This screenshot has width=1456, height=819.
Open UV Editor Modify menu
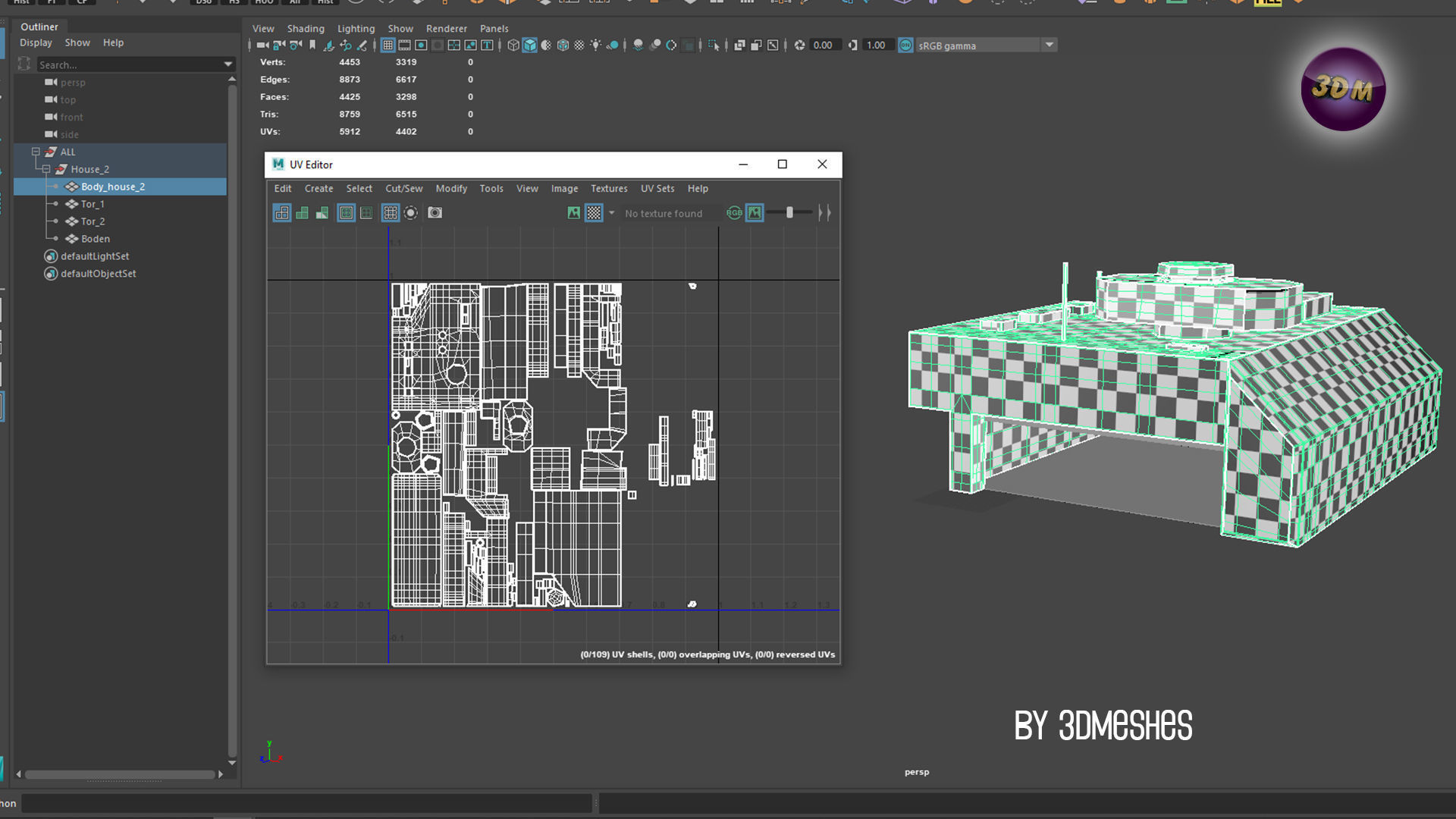pos(451,189)
